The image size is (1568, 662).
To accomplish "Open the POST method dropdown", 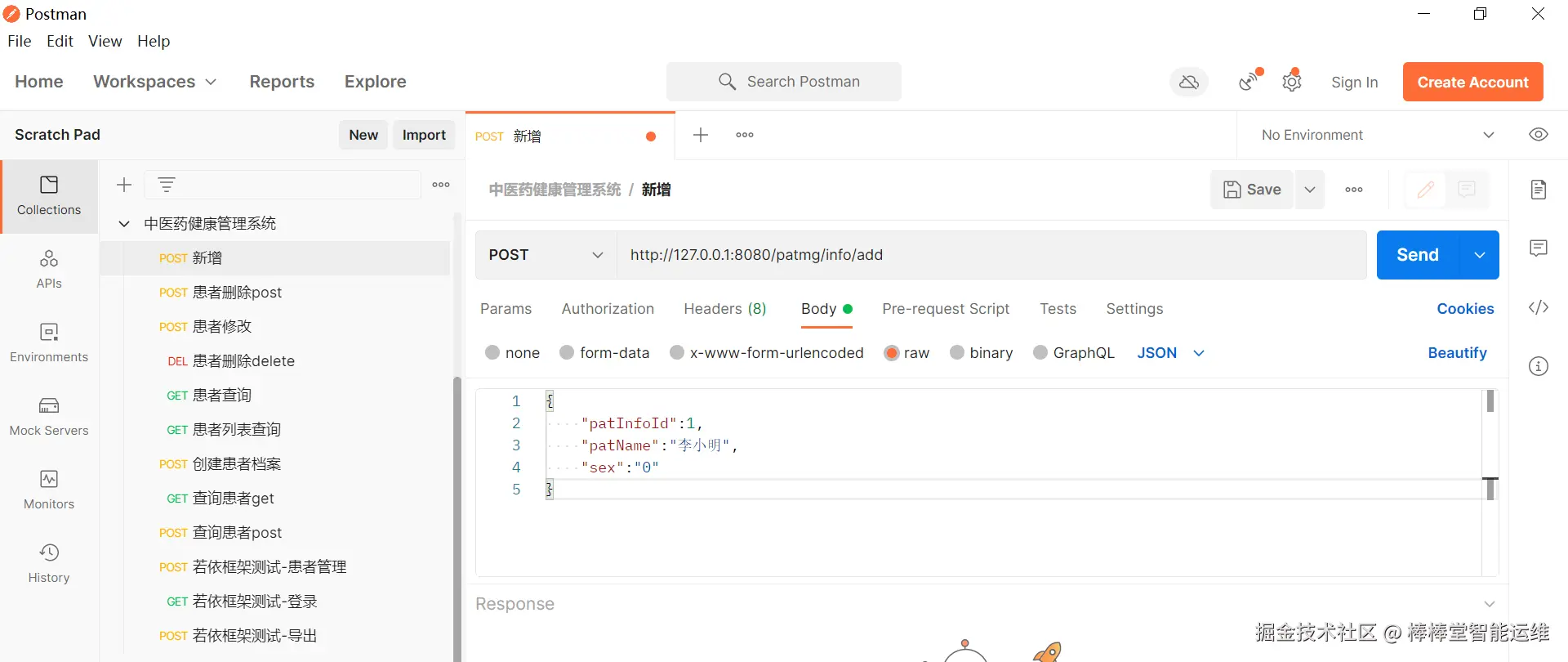I will click(546, 255).
